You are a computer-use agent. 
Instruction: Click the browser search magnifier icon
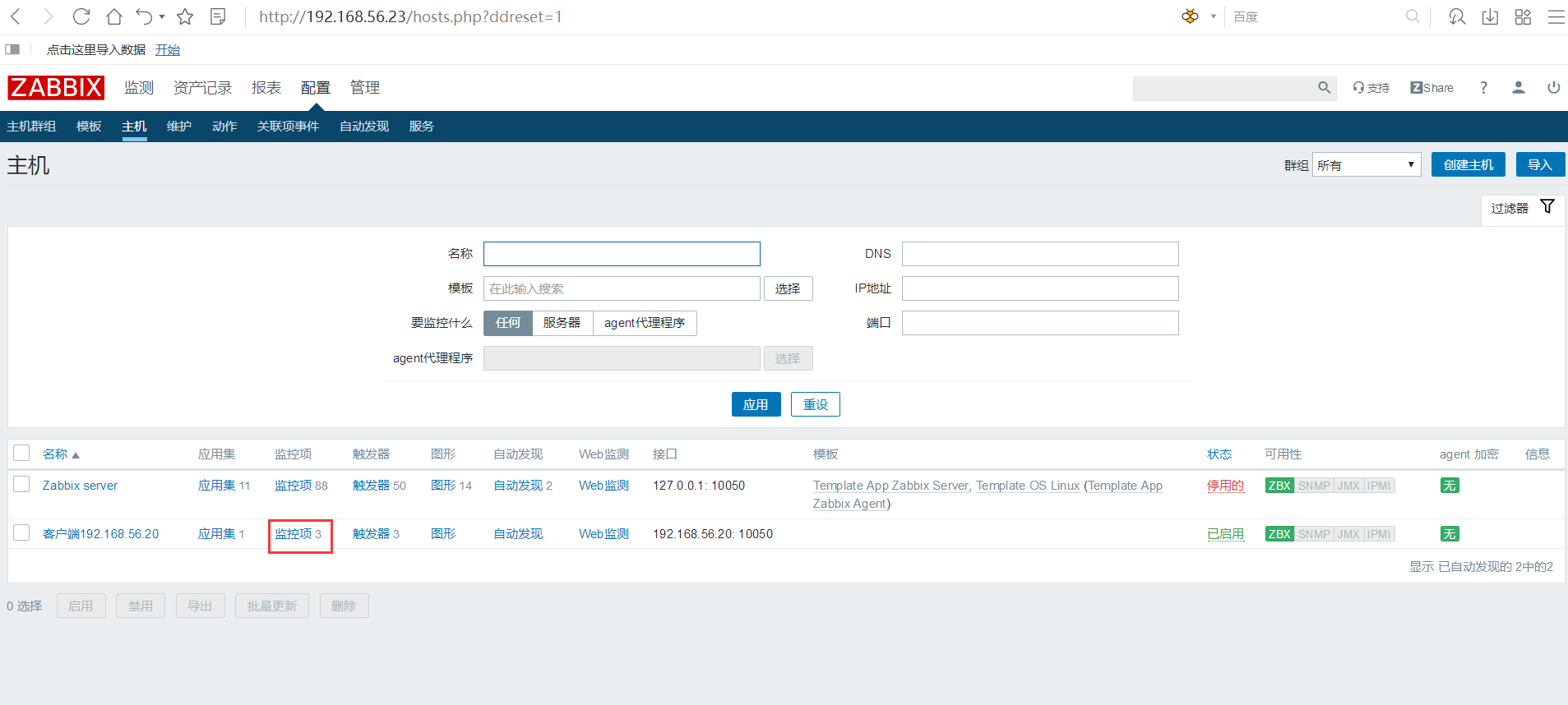(x=1413, y=16)
